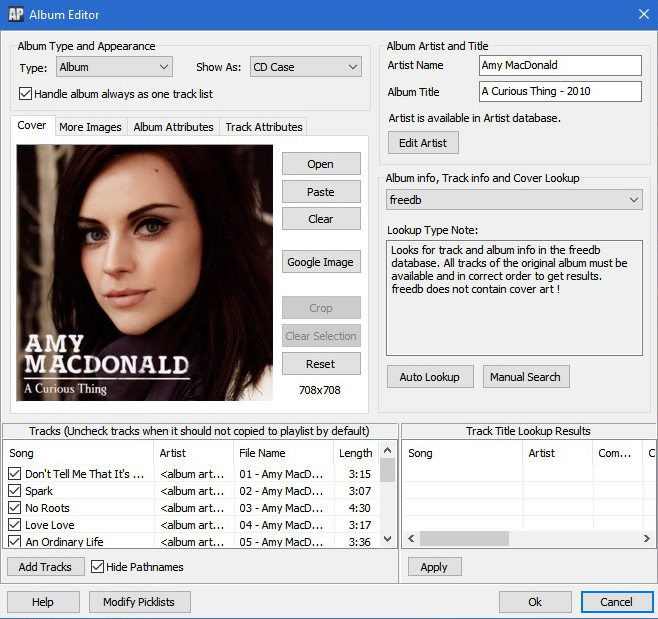658x619 pixels.
Task: Open the Show As CD Case dropdown
Action: pyautogui.click(x=306, y=67)
